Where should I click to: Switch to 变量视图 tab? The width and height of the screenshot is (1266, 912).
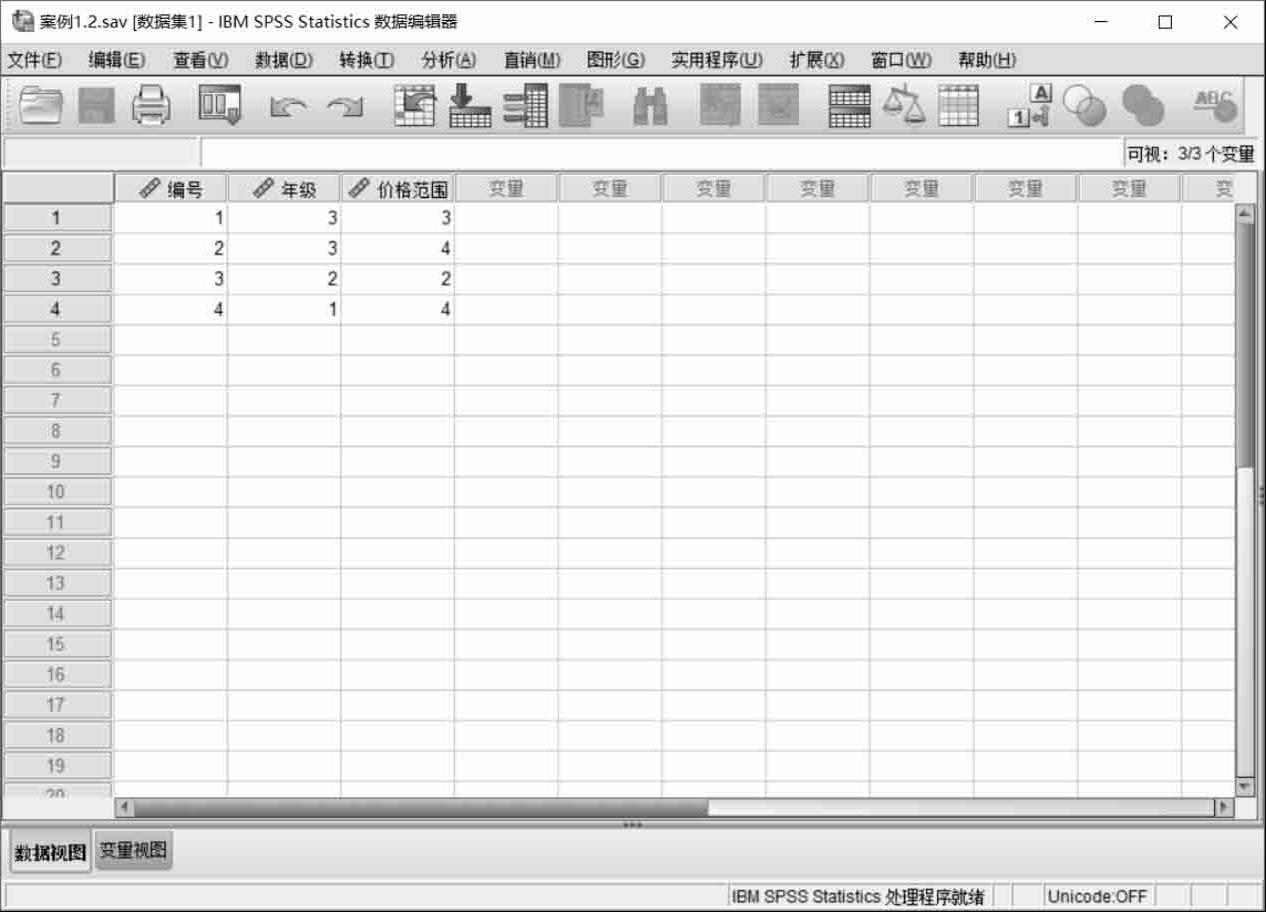tap(134, 851)
